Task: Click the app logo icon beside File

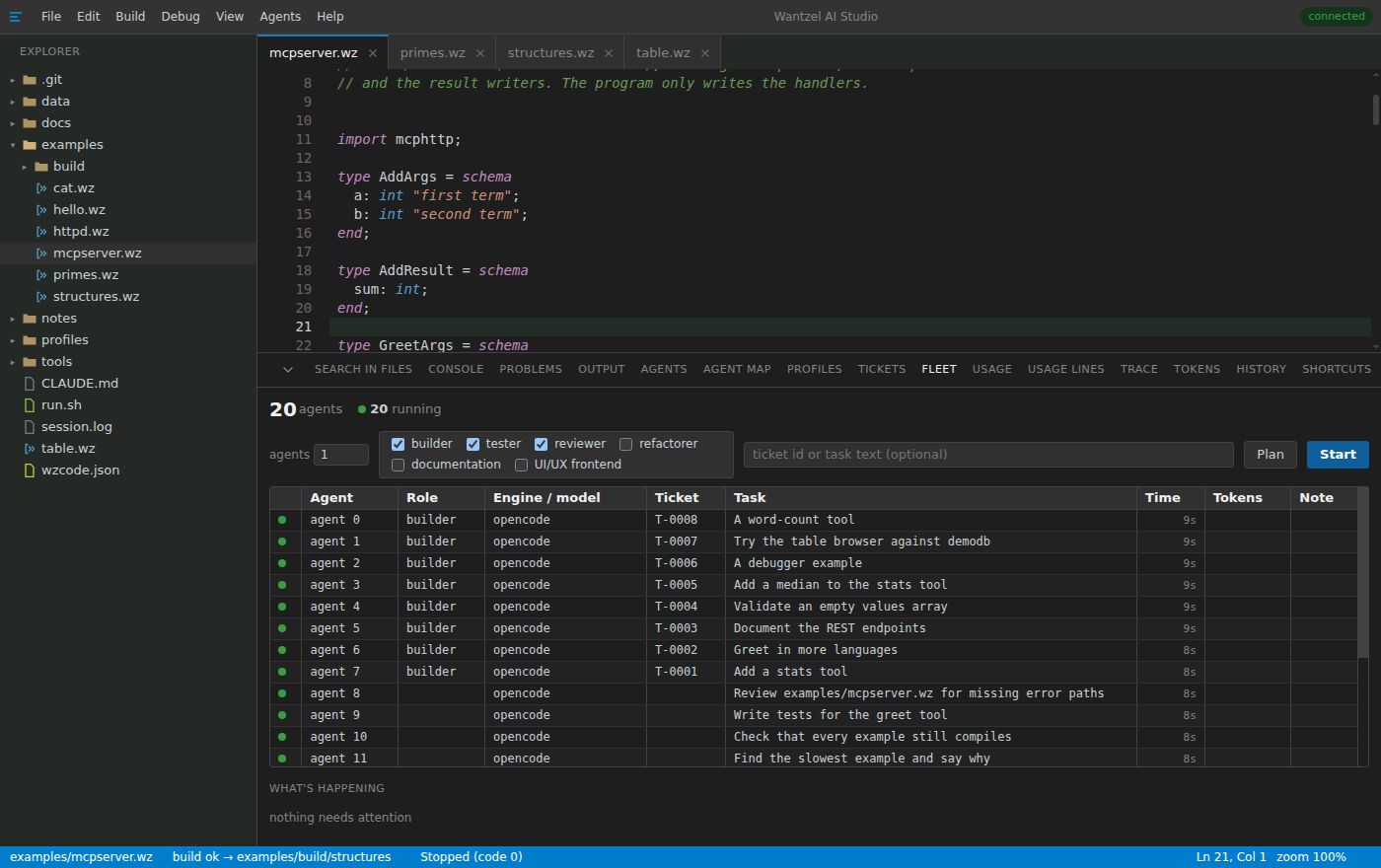Action: pyautogui.click(x=15, y=17)
